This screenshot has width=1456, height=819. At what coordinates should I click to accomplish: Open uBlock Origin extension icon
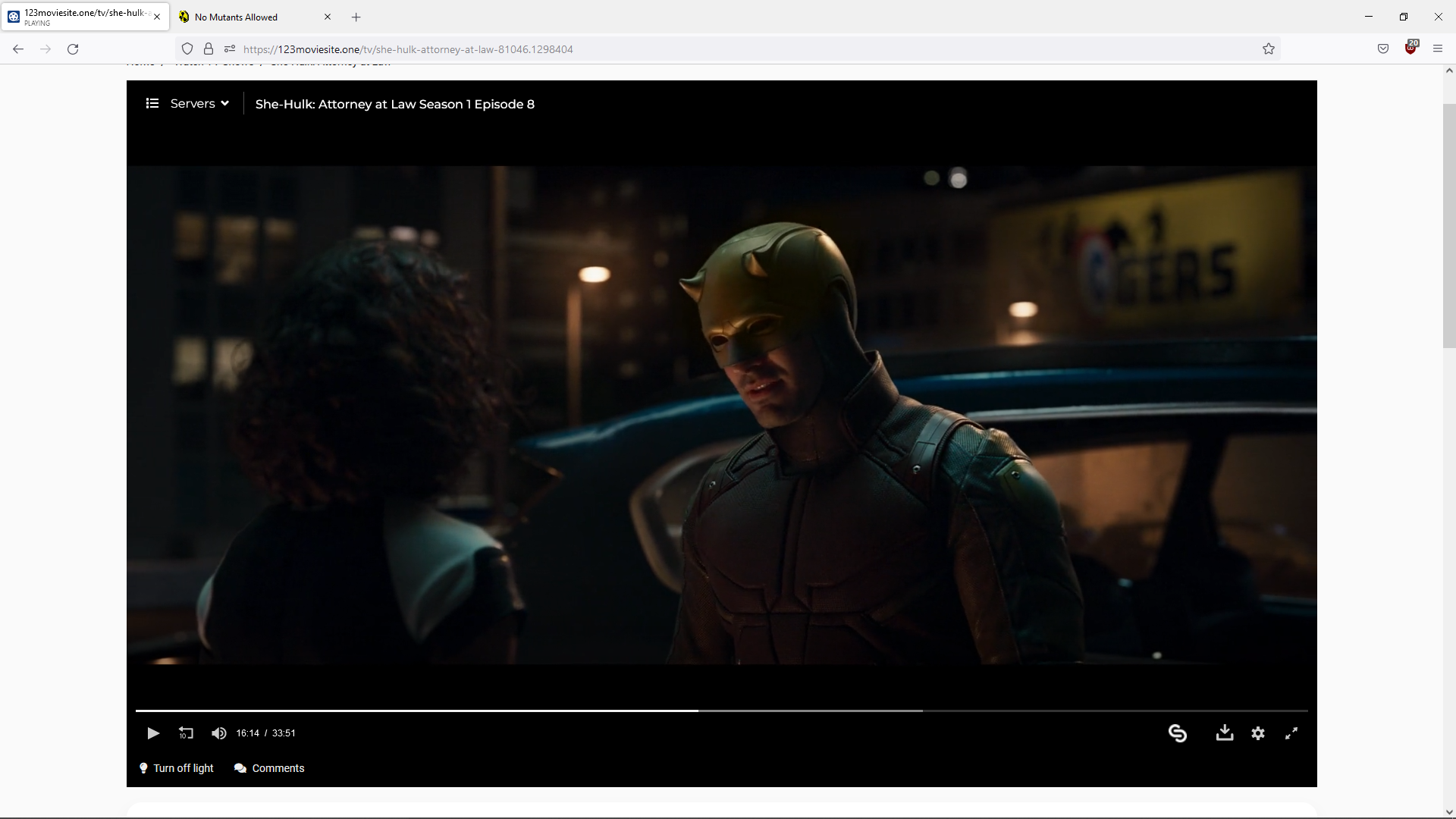pyautogui.click(x=1410, y=49)
